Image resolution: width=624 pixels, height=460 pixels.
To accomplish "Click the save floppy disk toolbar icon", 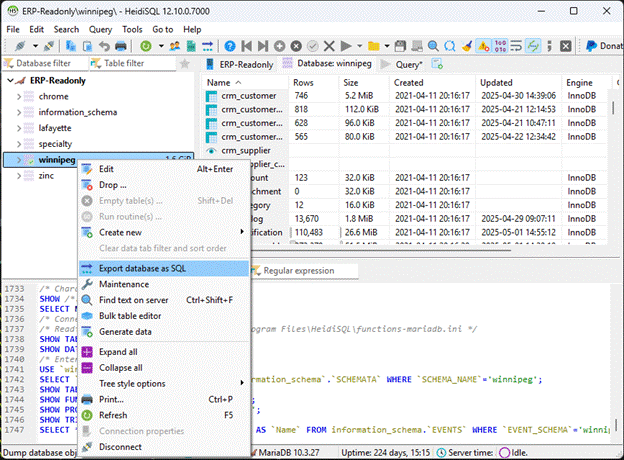I will [x=400, y=46].
